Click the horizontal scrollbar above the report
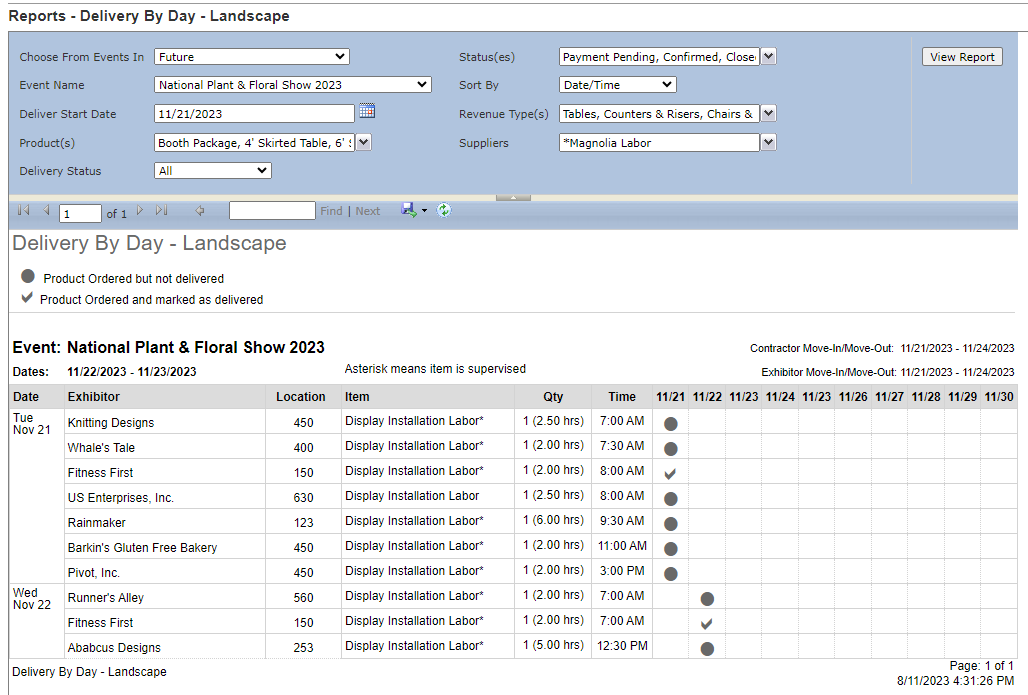Screen dimensions: 1028x695 click(x=513, y=197)
